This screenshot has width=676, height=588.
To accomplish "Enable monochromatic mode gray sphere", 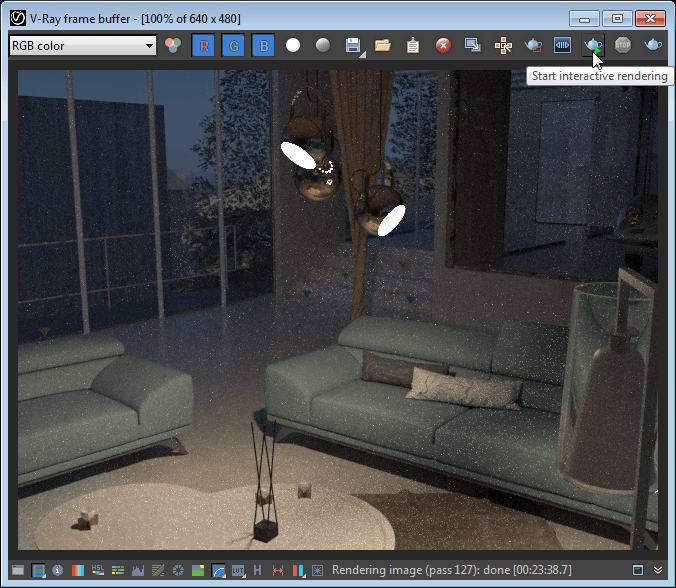I will [x=323, y=45].
